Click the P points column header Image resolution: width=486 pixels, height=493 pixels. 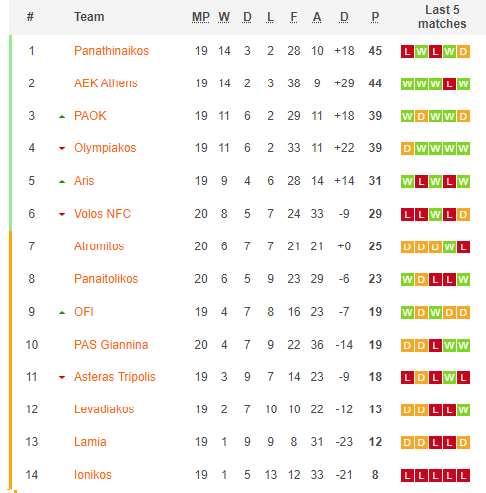point(375,17)
